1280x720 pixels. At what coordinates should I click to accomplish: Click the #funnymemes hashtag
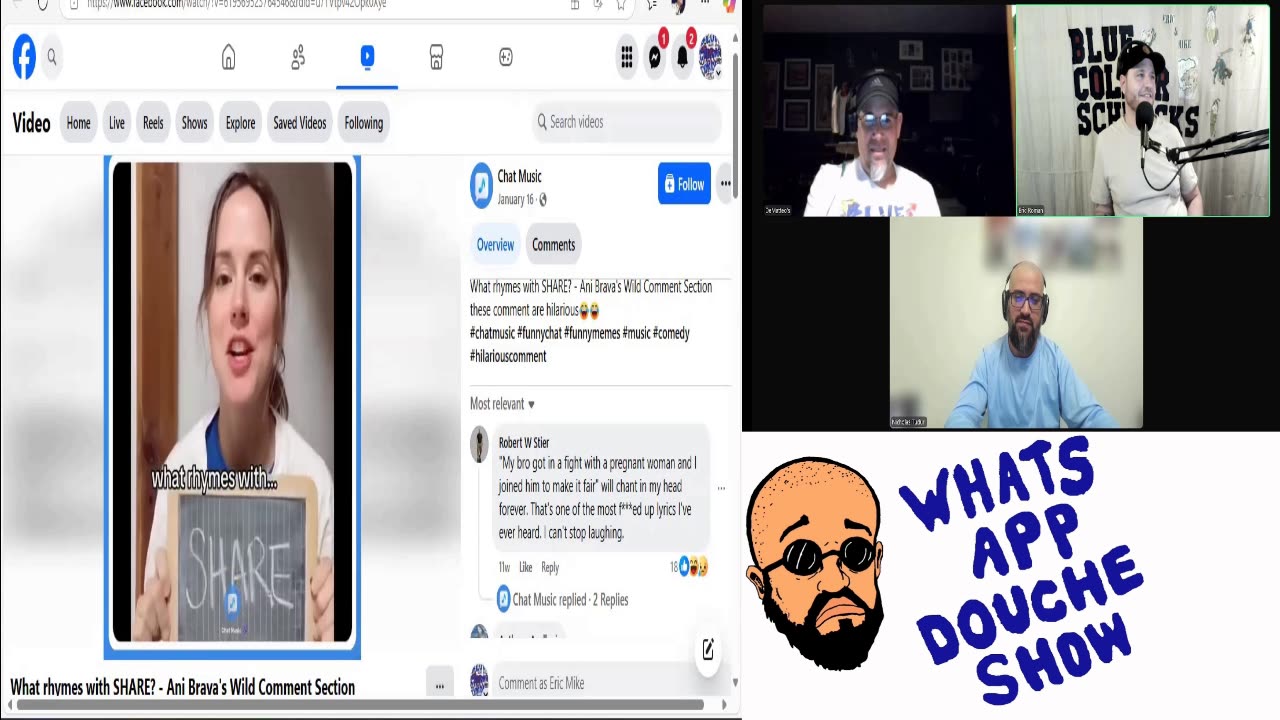point(592,333)
